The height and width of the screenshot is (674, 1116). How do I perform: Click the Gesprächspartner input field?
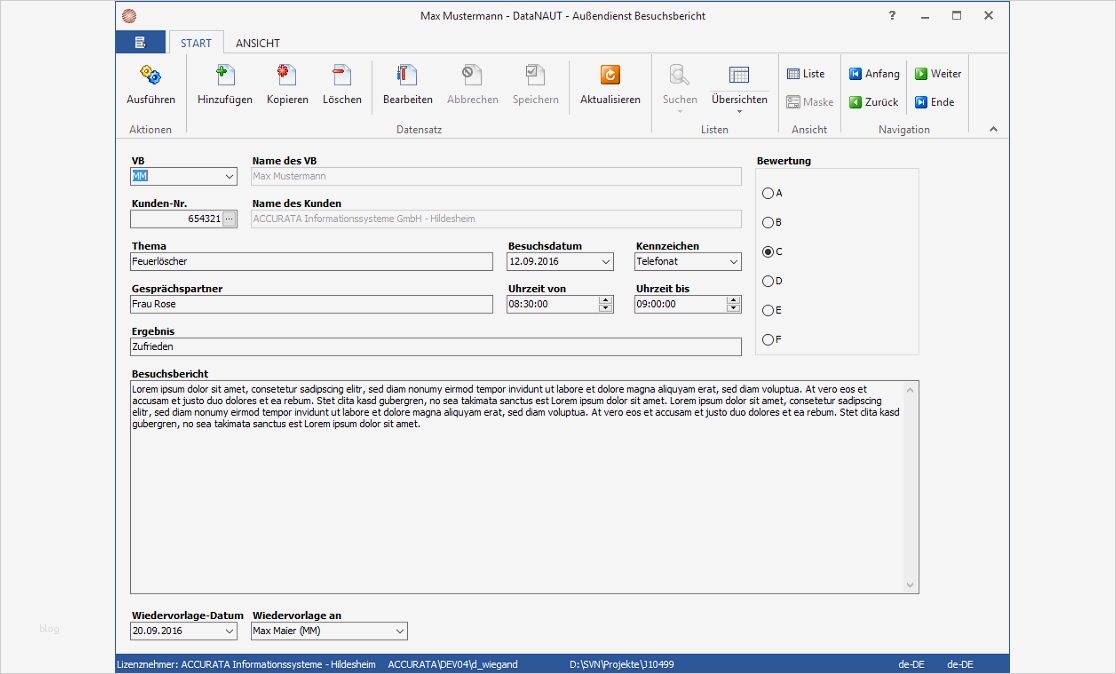pyautogui.click(x=311, y=304)
